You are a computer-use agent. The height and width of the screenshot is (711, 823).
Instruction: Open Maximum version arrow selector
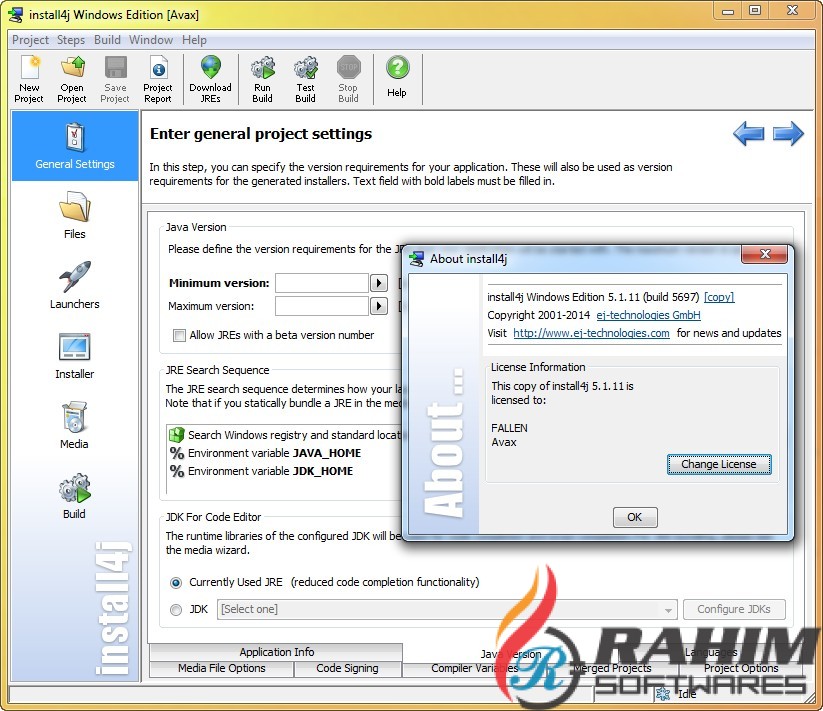(x=378, y=306)
